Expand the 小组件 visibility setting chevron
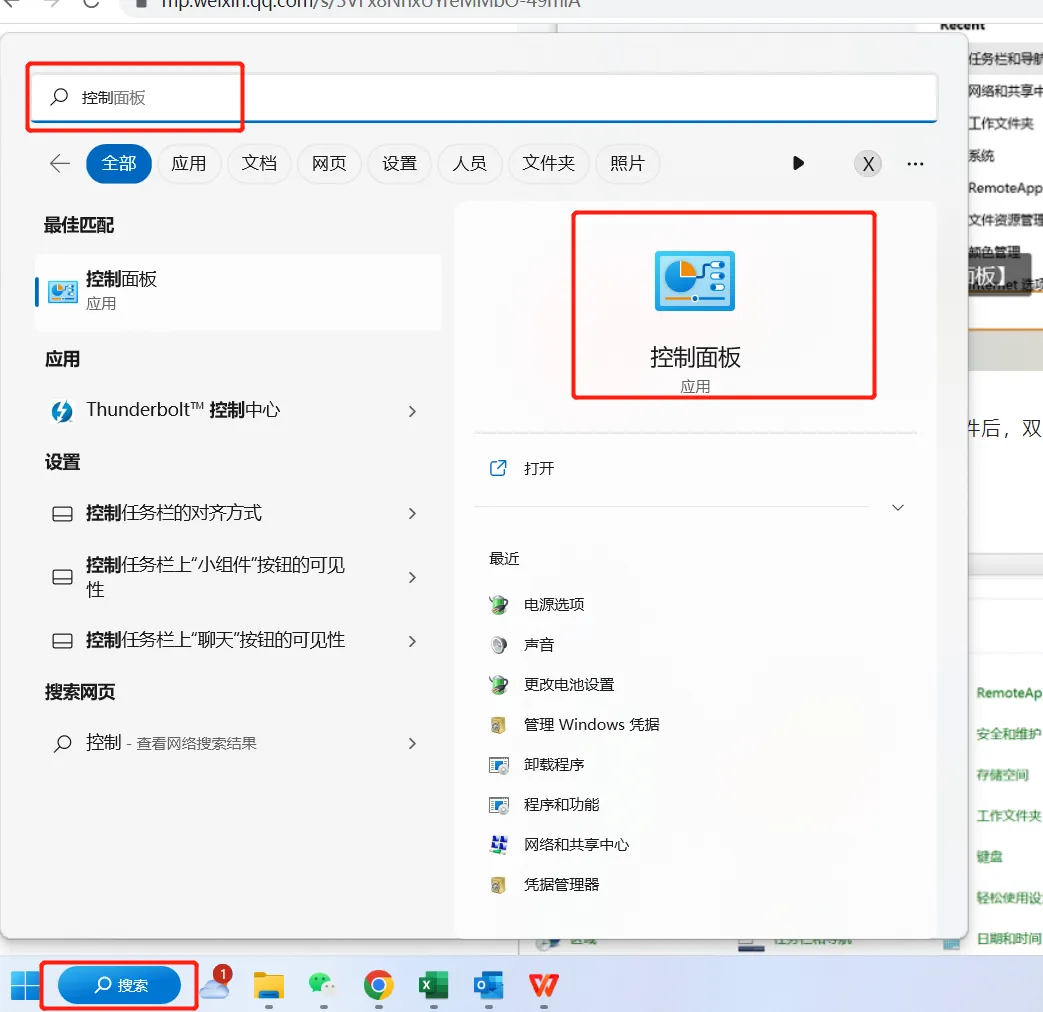The image size is (1043, 1012). click(x=412, y=578)
